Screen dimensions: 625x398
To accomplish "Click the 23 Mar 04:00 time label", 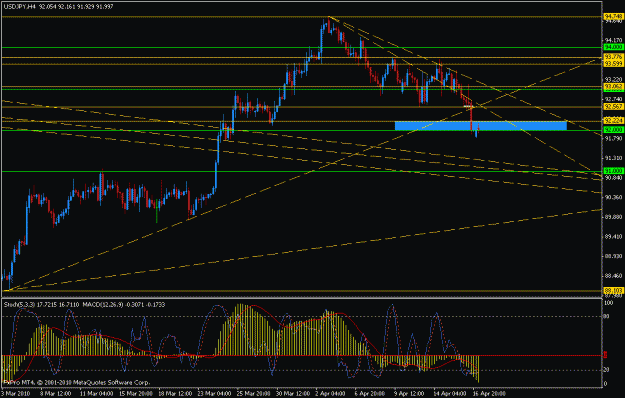I will (213, 393).
